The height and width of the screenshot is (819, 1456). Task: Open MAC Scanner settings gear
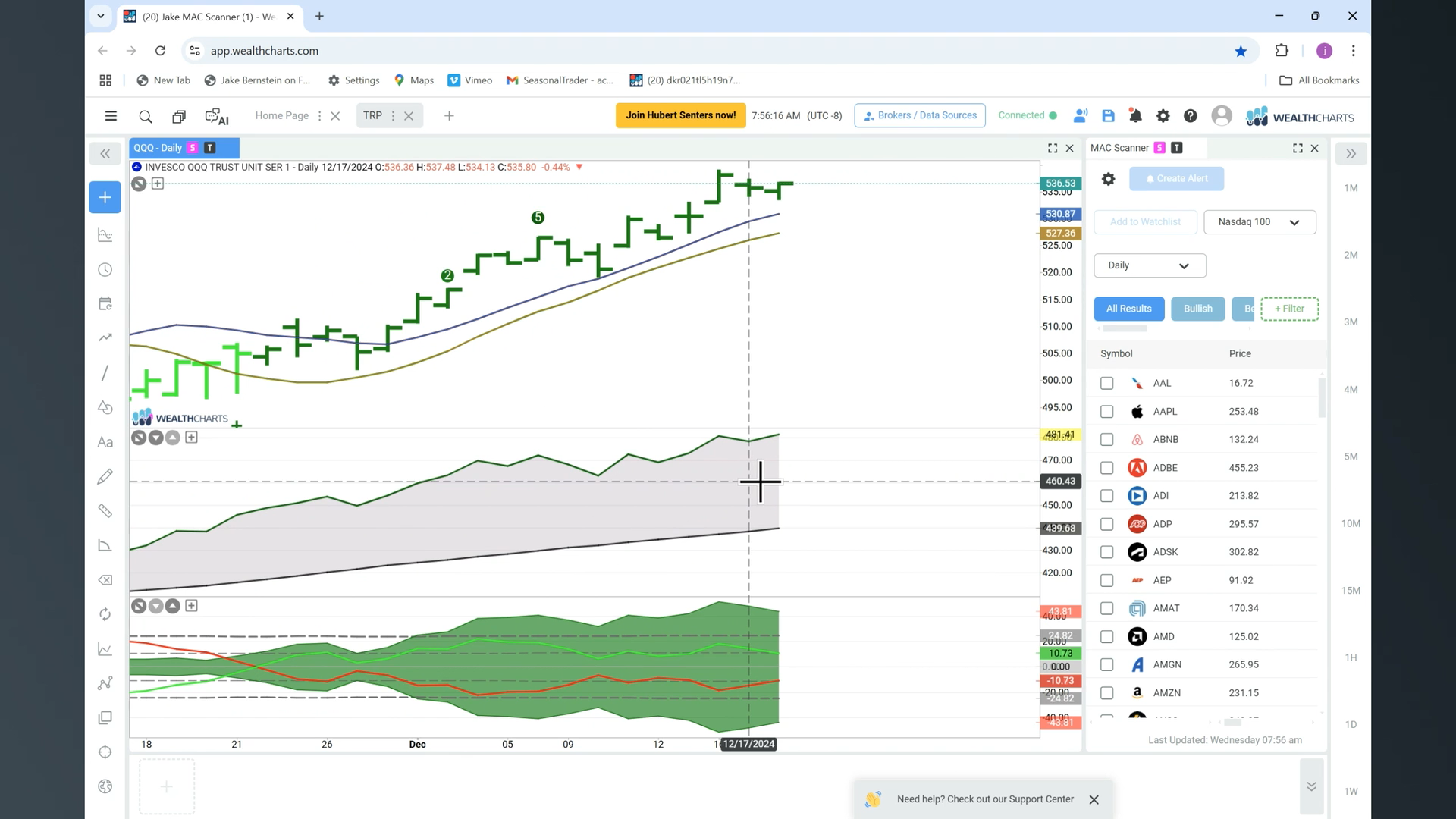point(1109,179)
